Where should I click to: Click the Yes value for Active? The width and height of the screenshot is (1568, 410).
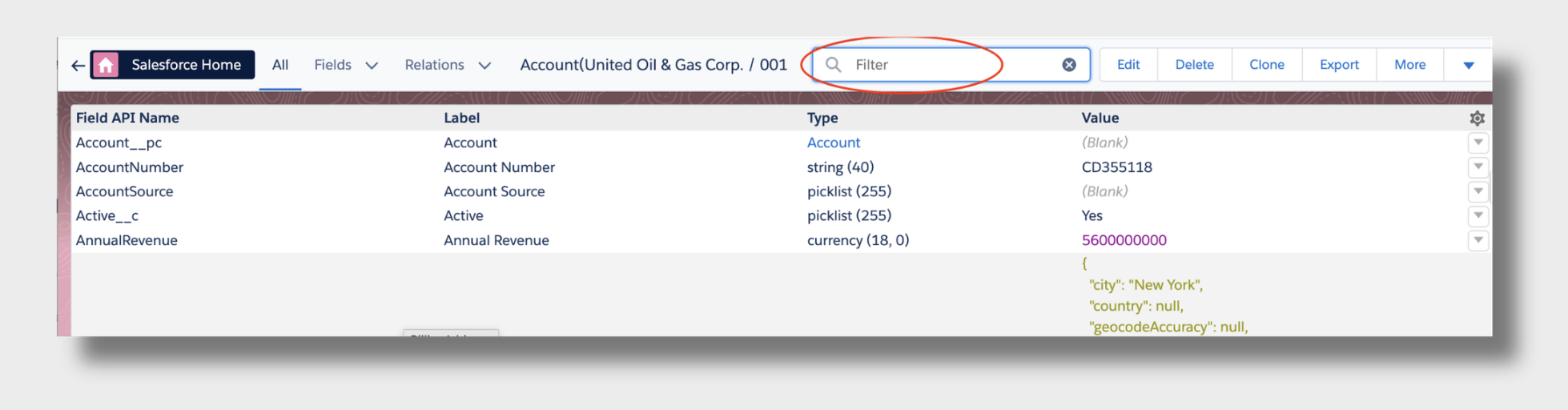tap(1092, 215)
